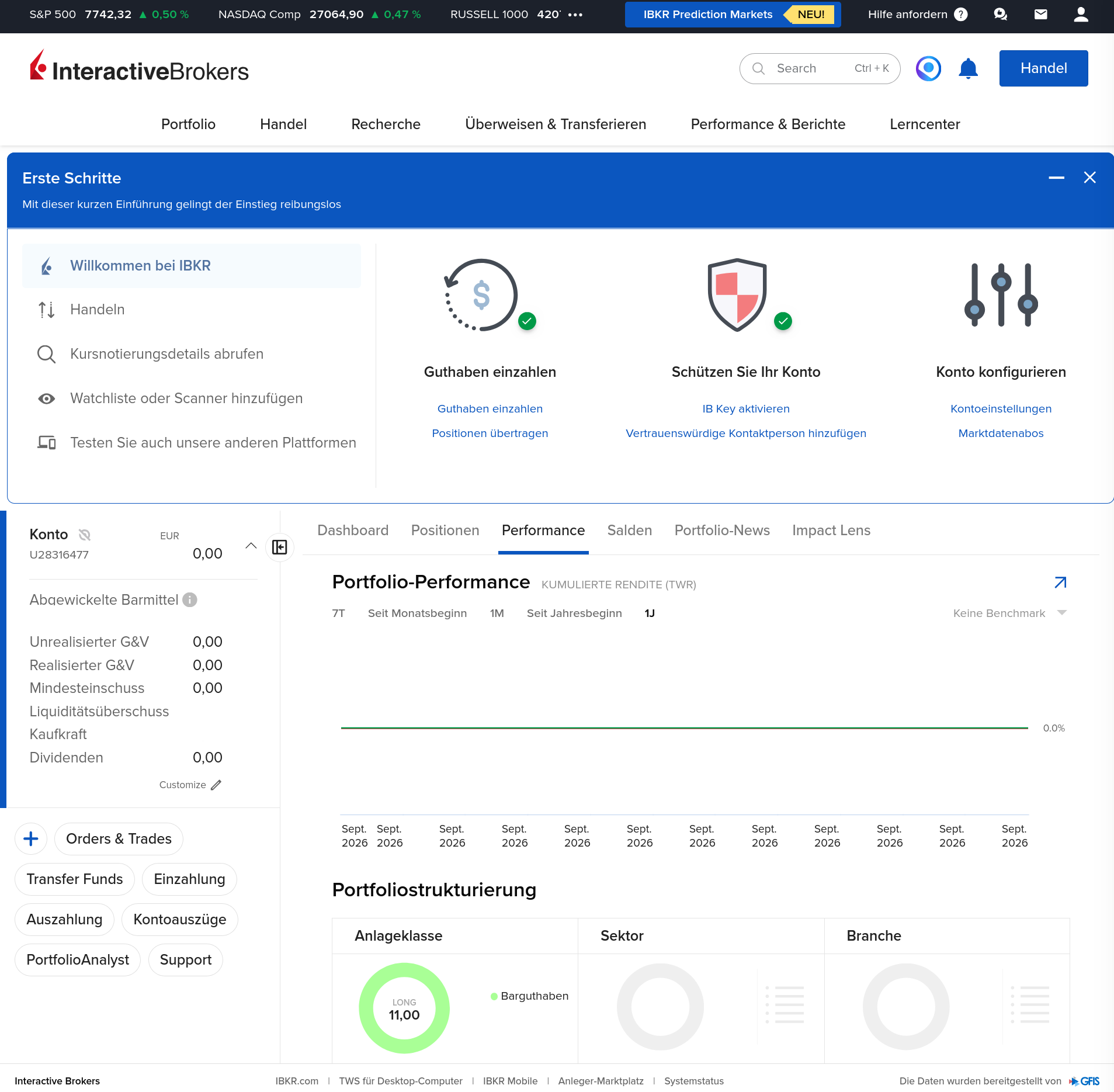The width and height of the screenshot is (1114, 1092).
Task: Click the Einzahlung button
Action: click(189, 879)
